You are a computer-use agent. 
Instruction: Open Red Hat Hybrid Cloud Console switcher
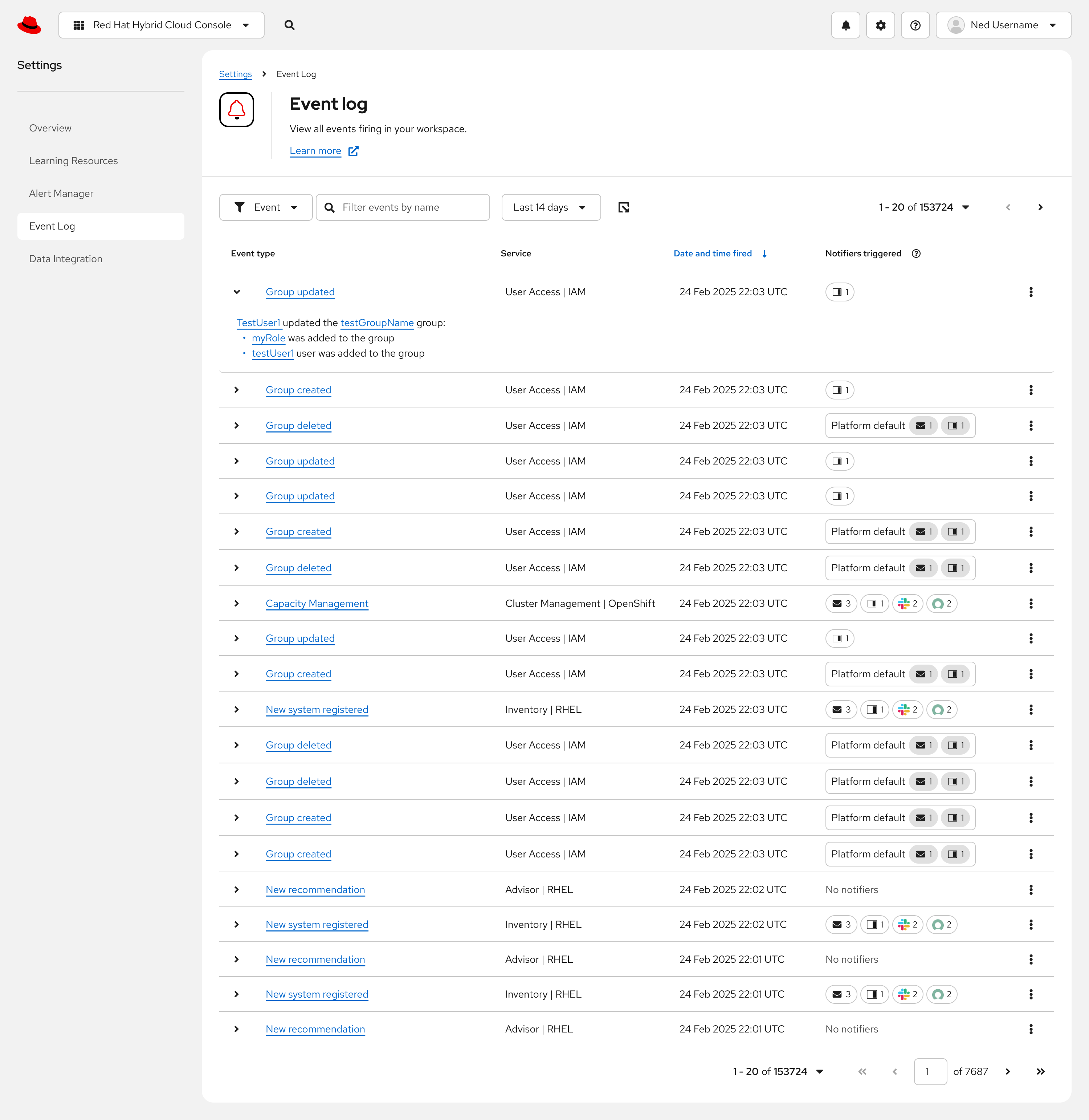pos(161,25)
